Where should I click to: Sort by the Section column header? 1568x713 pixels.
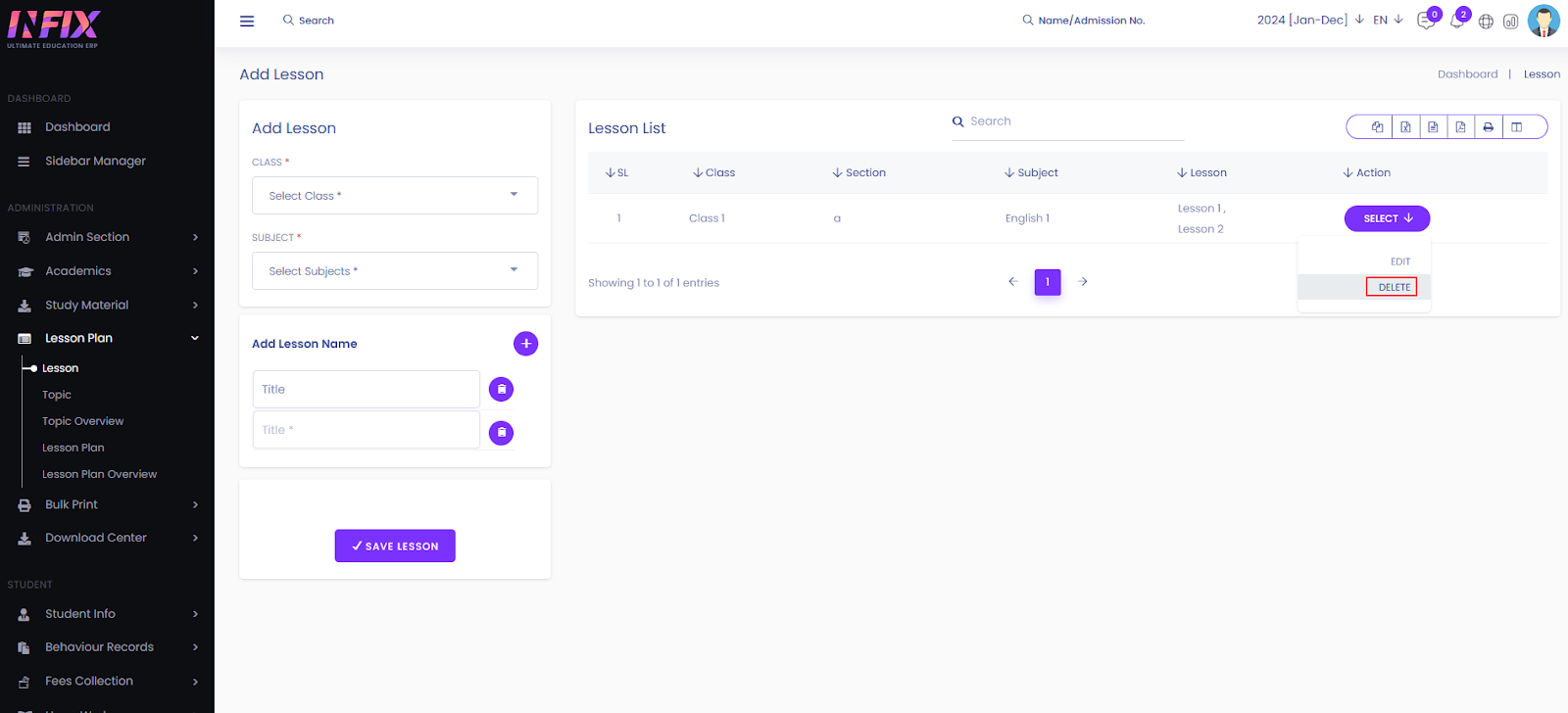(x=859, y=173)
